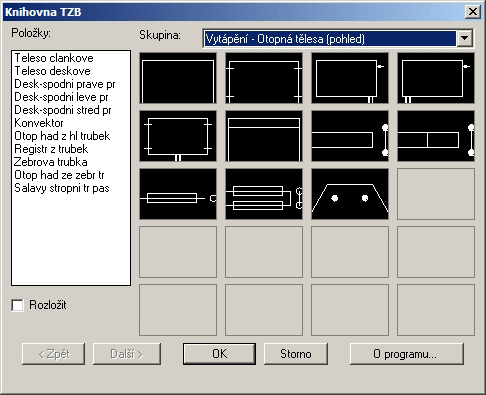Image resolution: width=486 pixels, height=395 pixels.
Task: Click the '< Zpět' button
Action: 53,354
